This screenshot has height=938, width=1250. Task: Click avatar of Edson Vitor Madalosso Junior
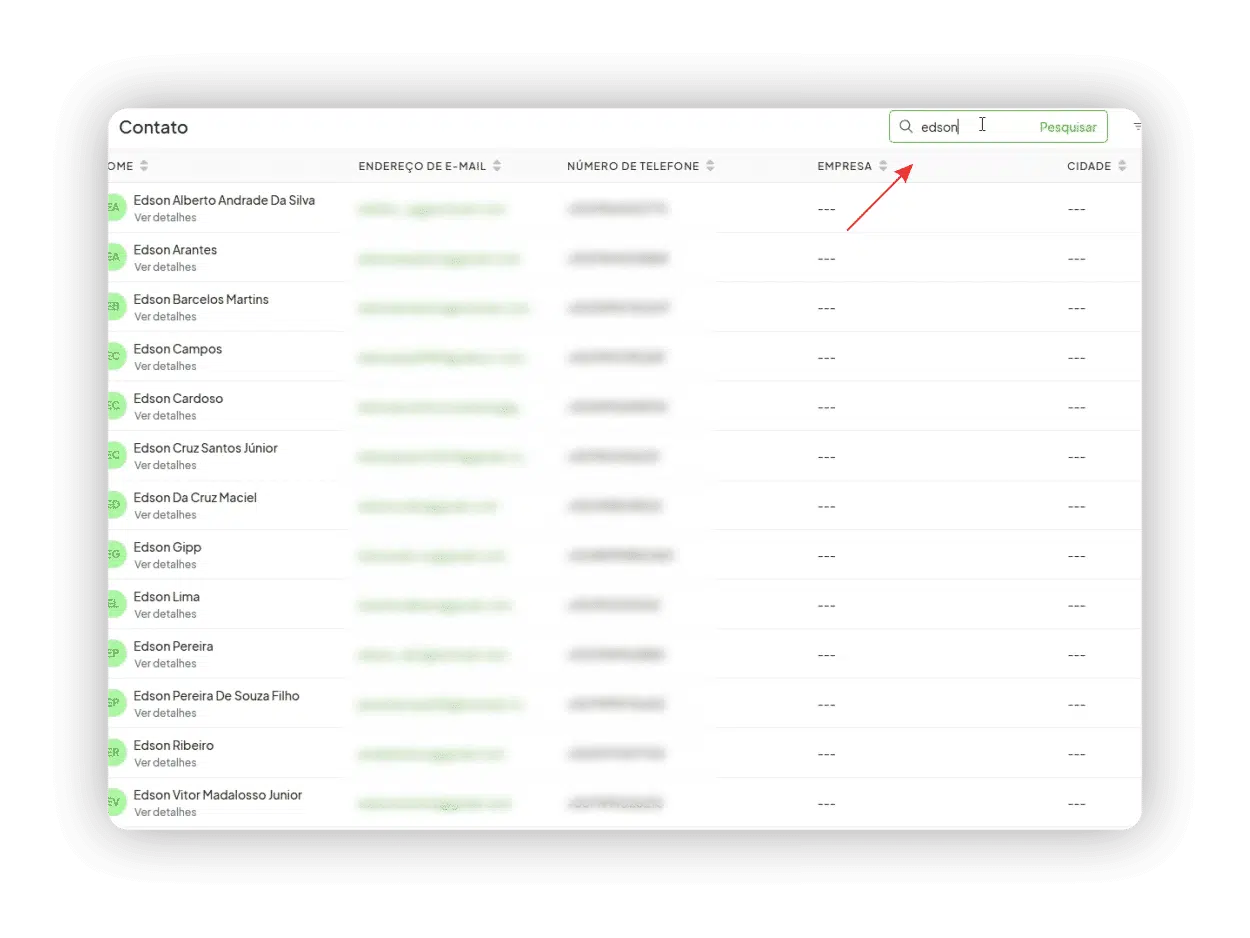pos(116,802)
